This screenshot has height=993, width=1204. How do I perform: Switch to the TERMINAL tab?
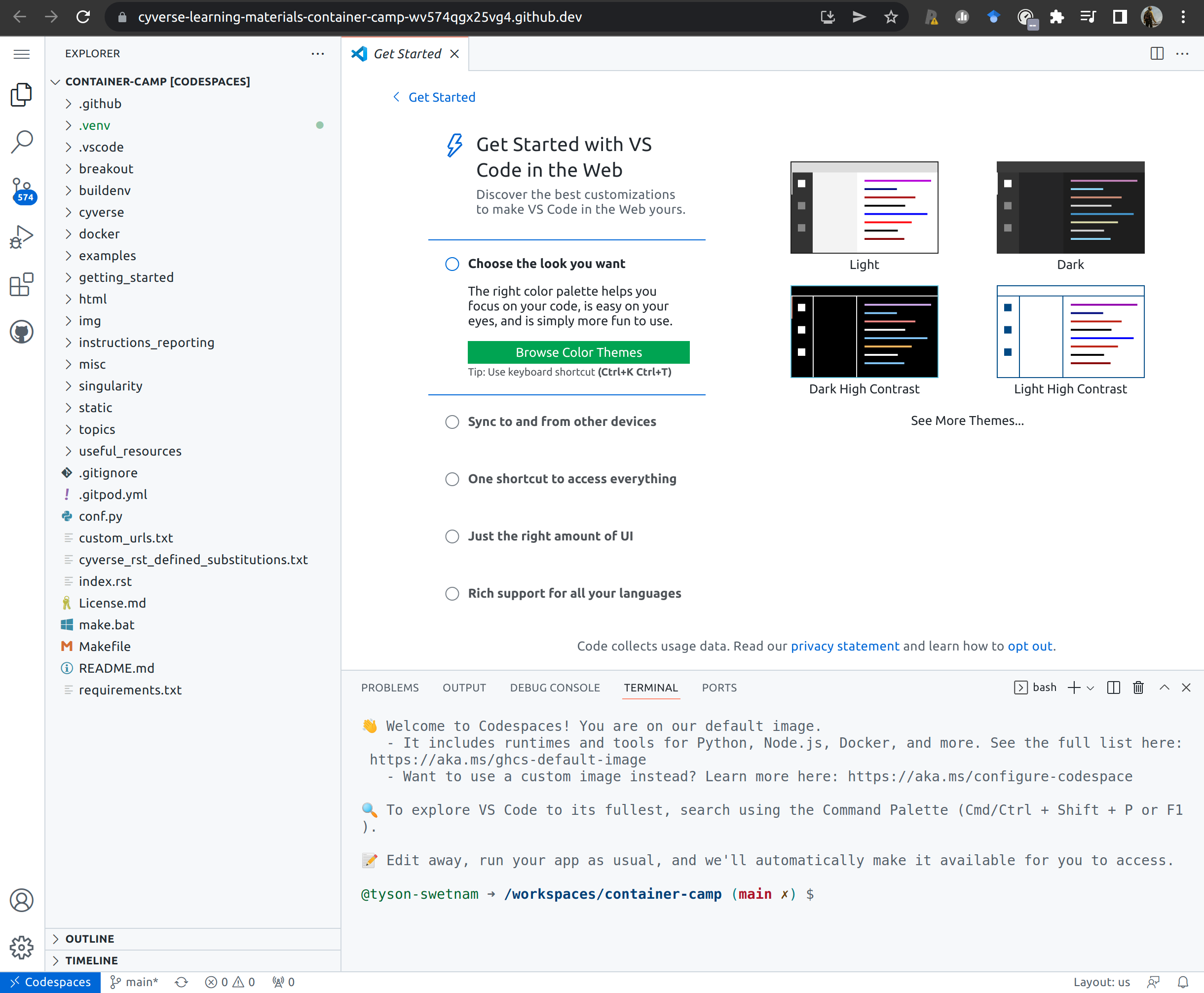(650, 687)
